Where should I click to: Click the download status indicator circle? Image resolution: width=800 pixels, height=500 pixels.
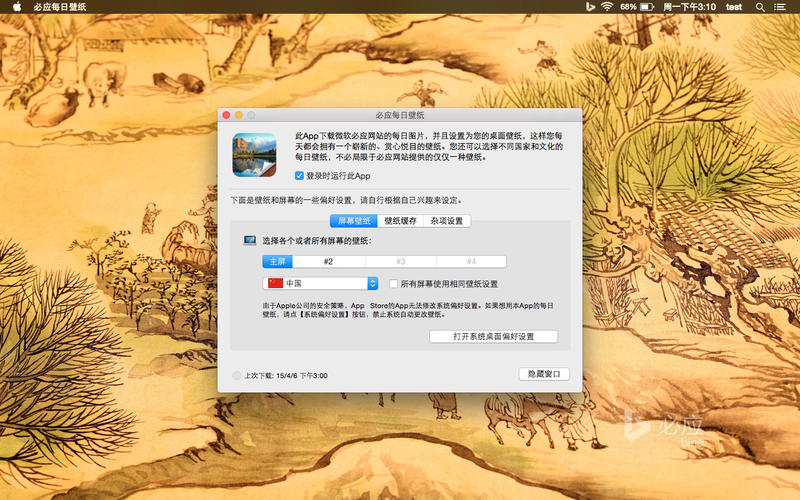236,376
